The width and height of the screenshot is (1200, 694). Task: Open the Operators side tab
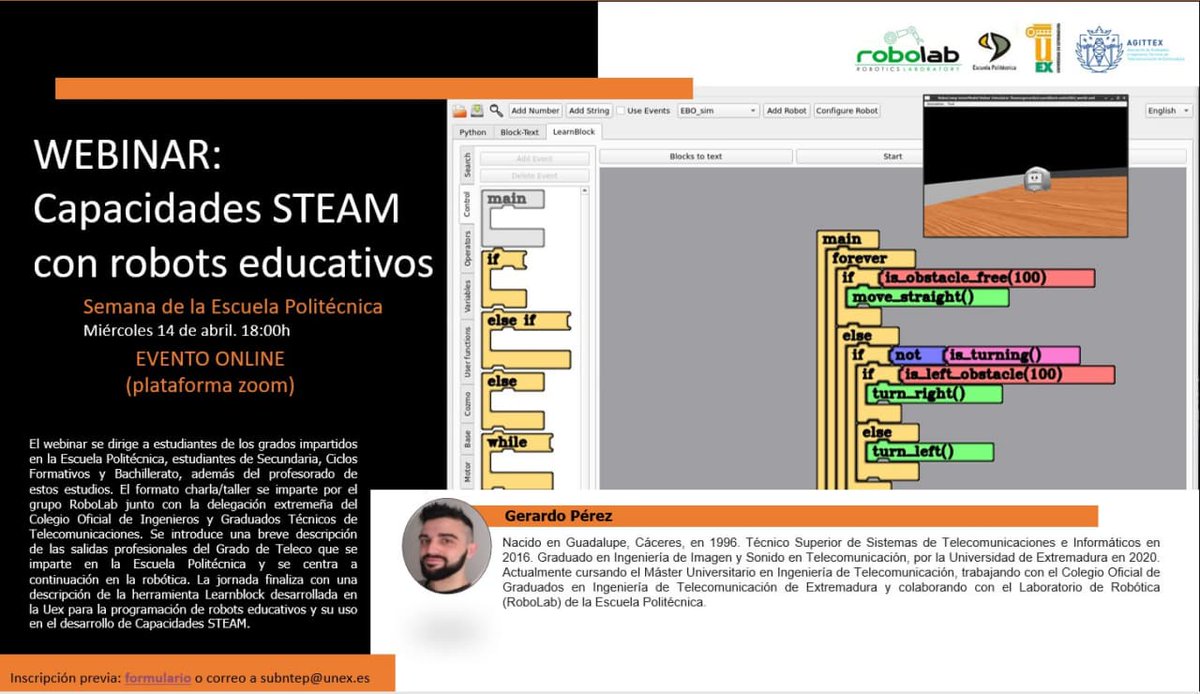[466, 248]
